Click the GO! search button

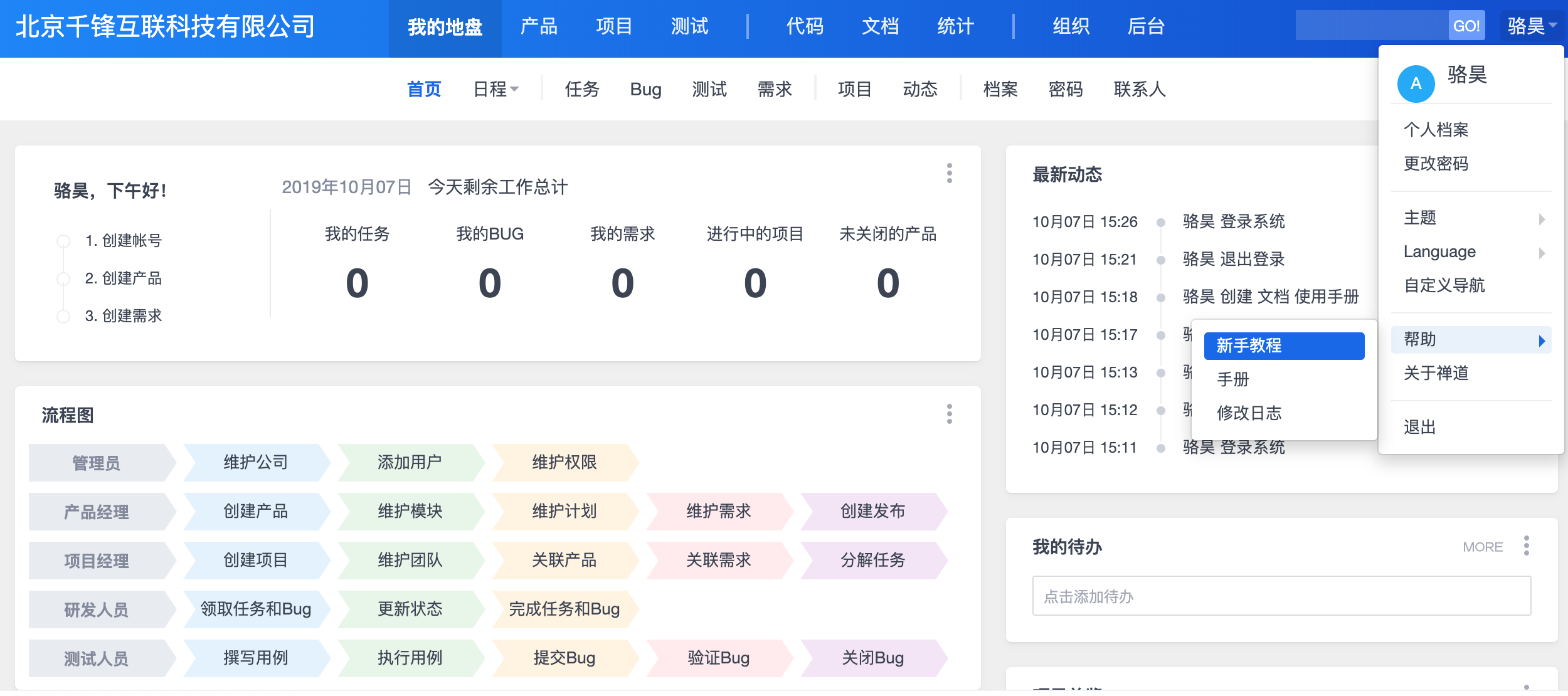tap(1466, 26)
